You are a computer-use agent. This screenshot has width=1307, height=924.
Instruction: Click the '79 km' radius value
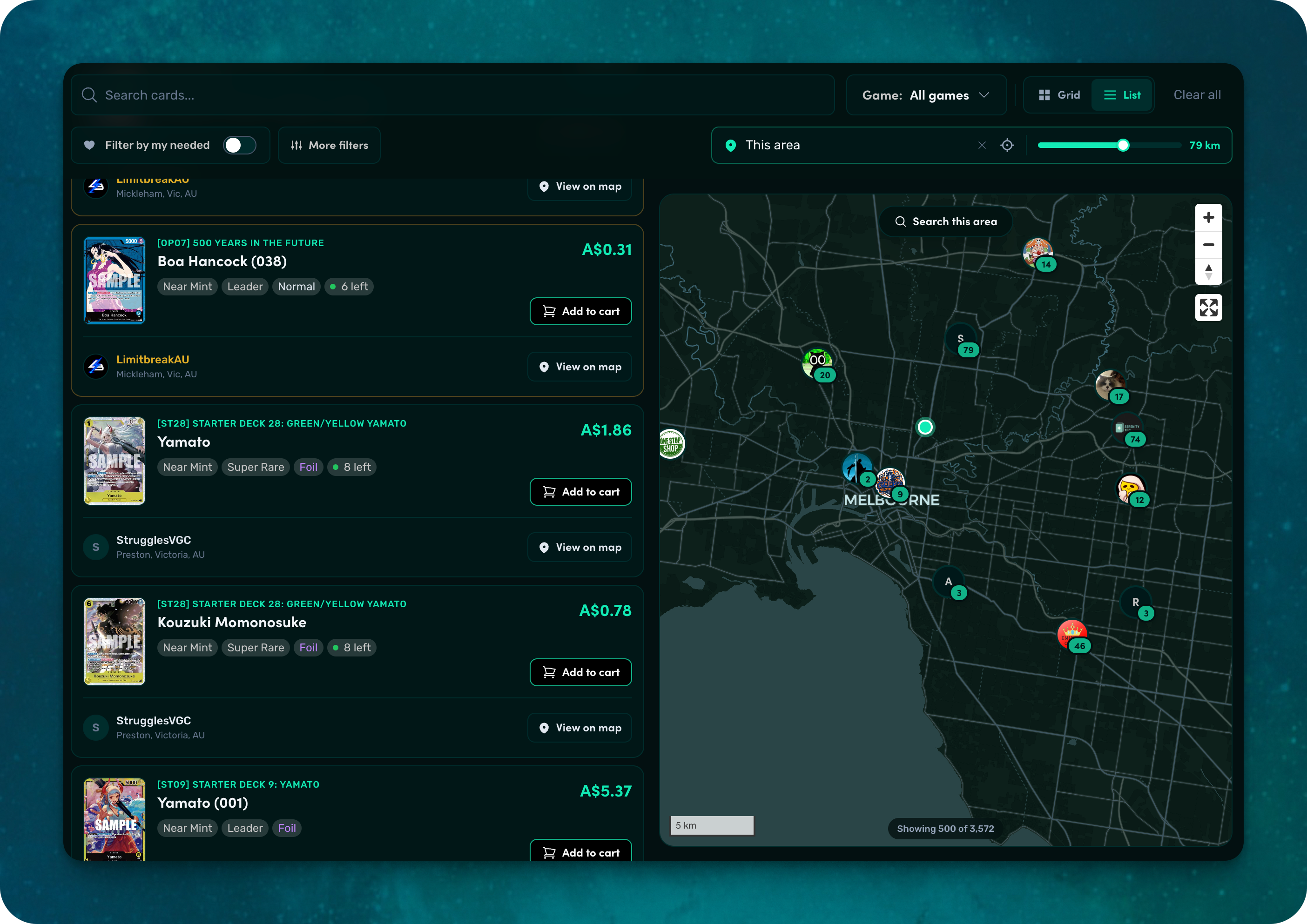[x=1205, y=145]
